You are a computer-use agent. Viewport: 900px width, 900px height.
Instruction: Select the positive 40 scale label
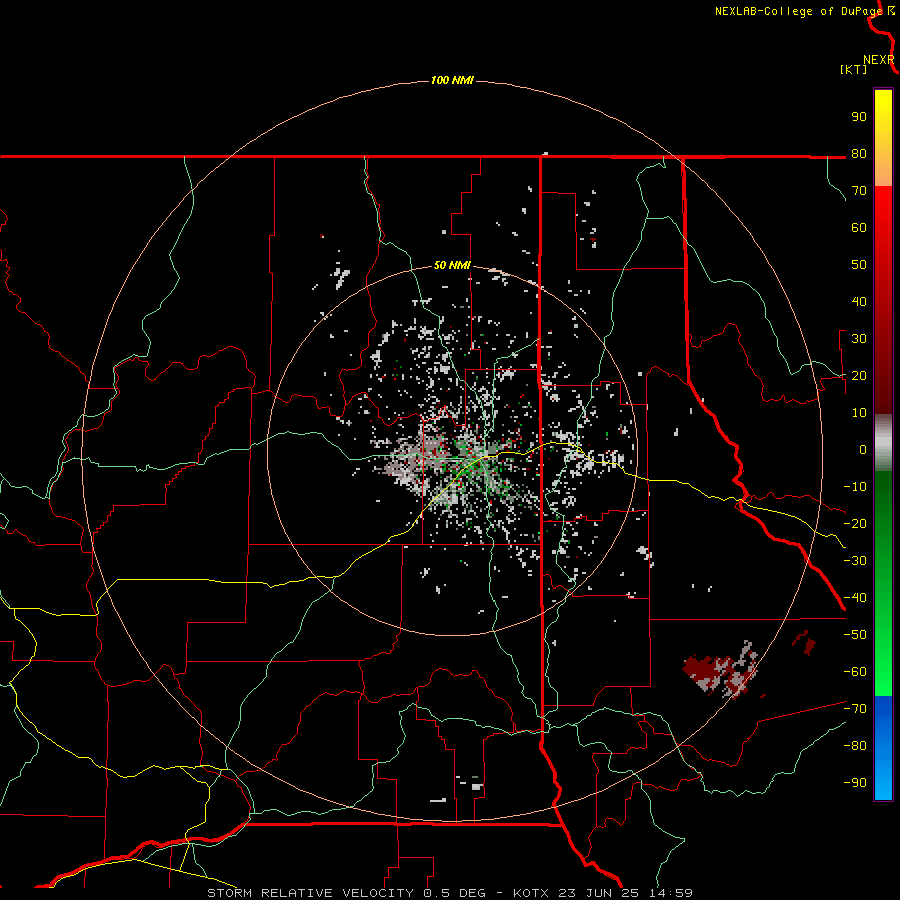coord(859,301)
